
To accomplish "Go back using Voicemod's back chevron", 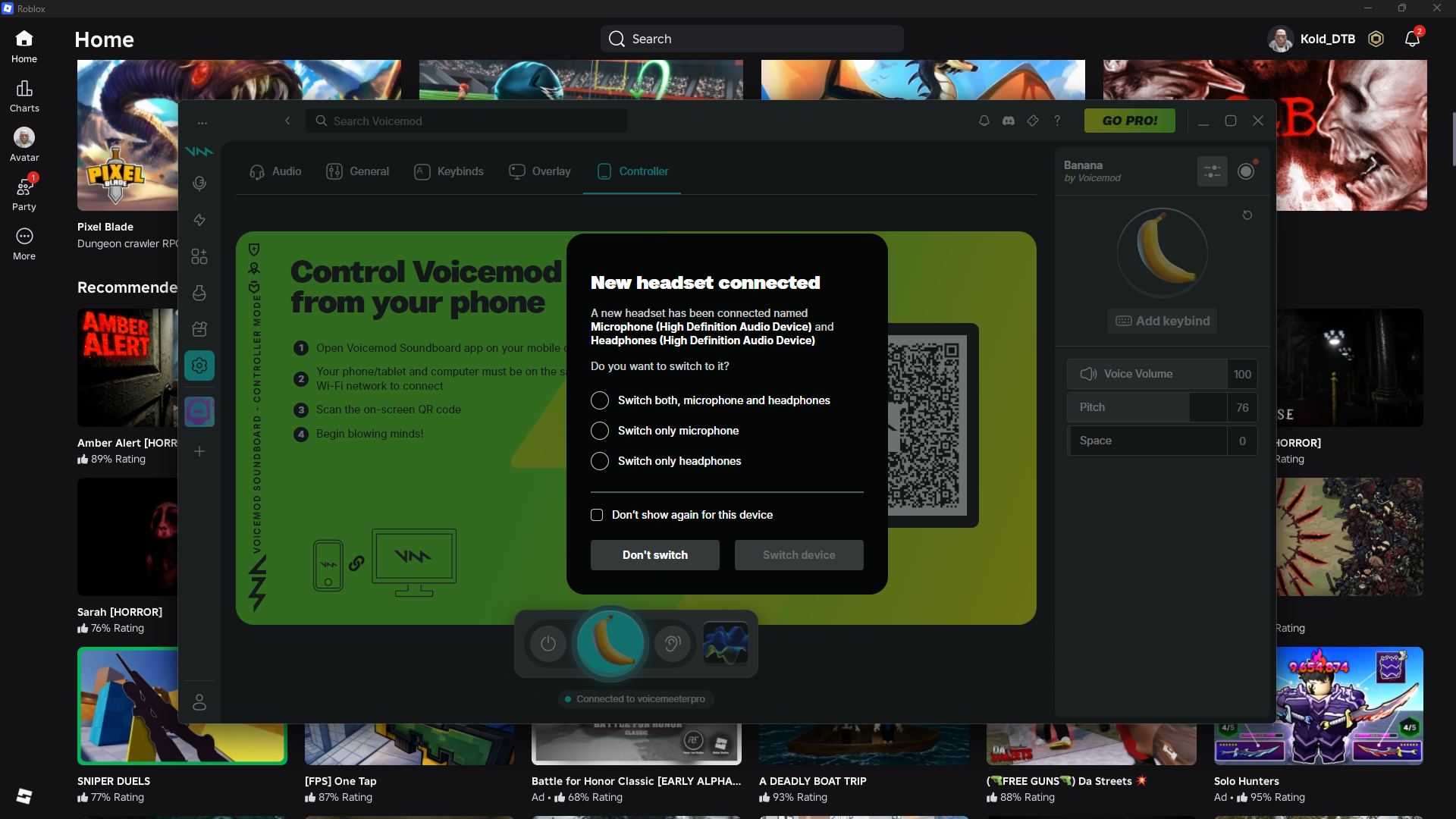I will coord(287,121).
